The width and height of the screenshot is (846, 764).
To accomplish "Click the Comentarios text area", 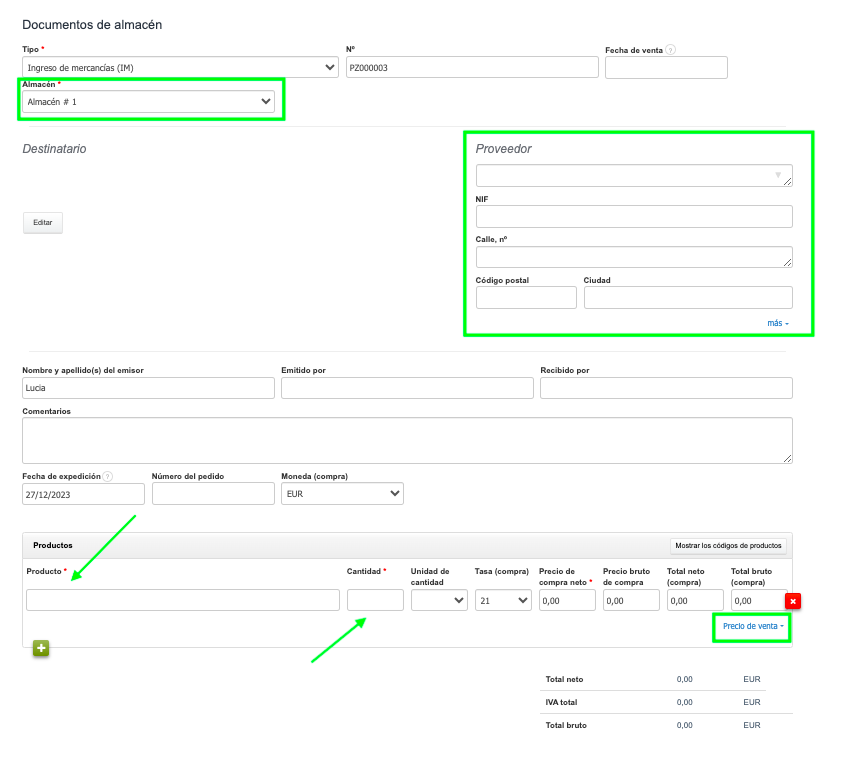I will pos(407,440).
